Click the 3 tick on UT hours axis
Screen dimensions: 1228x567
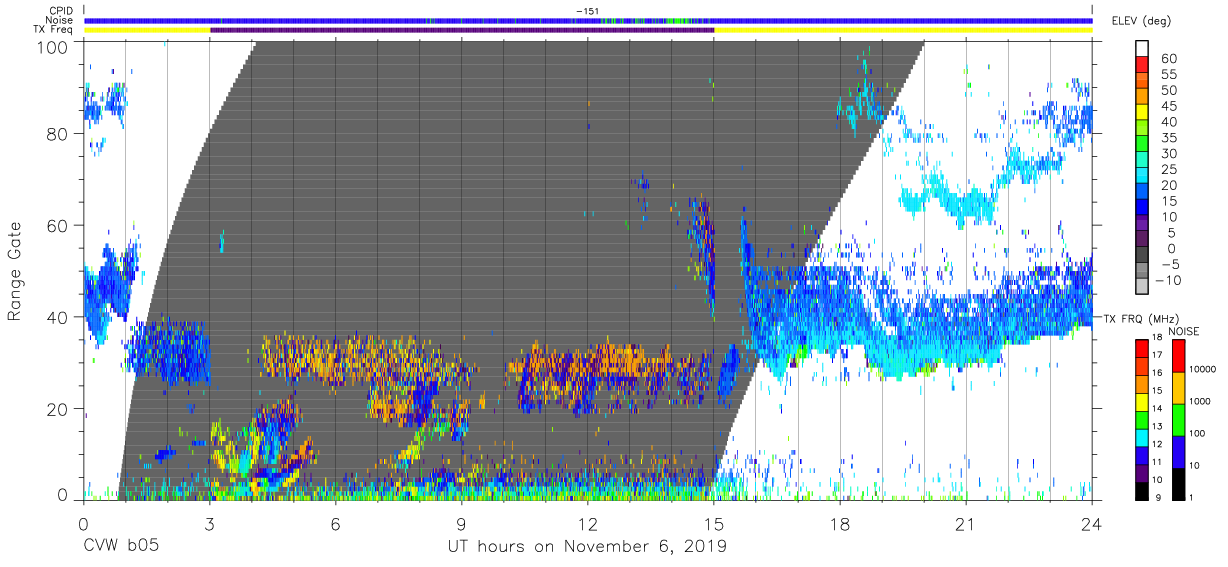[x=209, y=524]
